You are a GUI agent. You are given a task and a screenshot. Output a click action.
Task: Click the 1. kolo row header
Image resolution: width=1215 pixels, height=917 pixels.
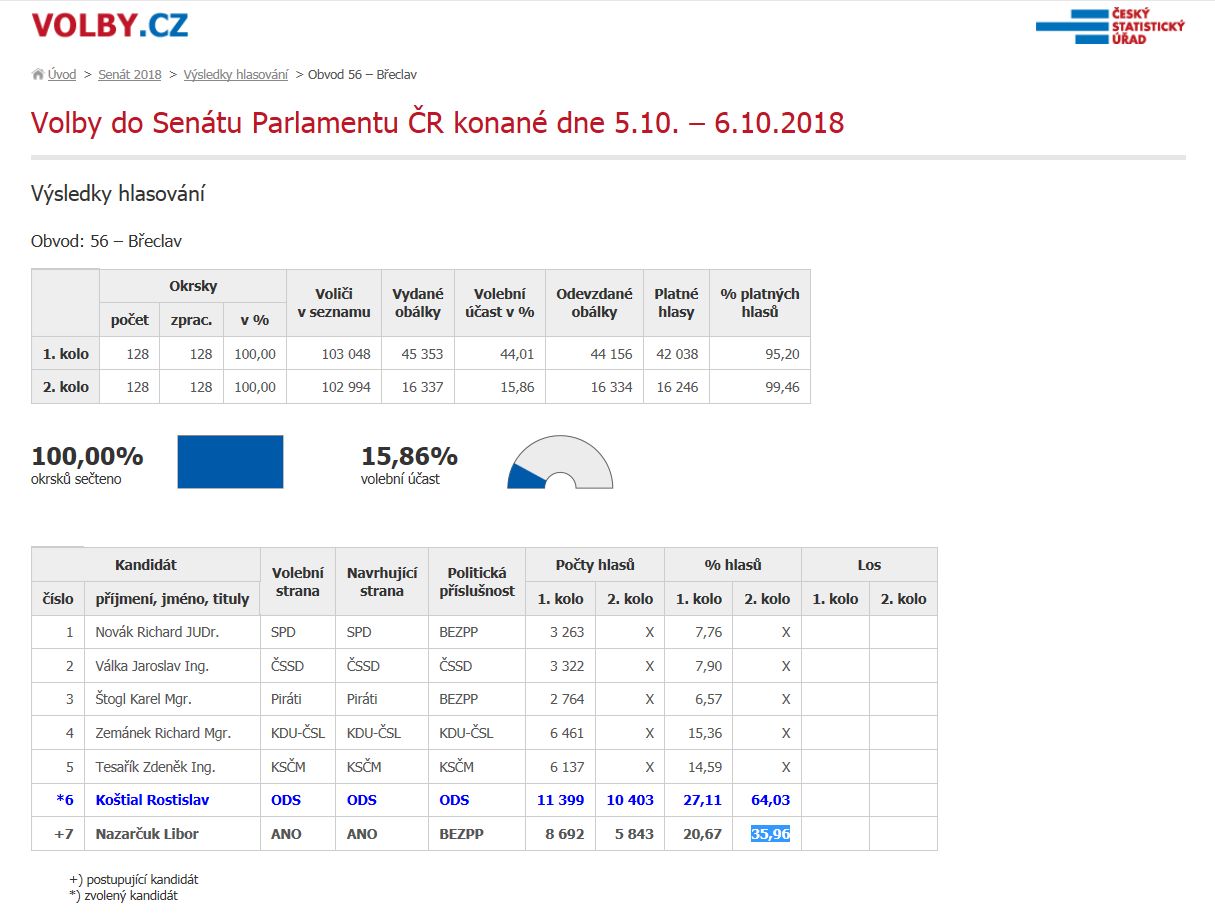coord(65,354)
